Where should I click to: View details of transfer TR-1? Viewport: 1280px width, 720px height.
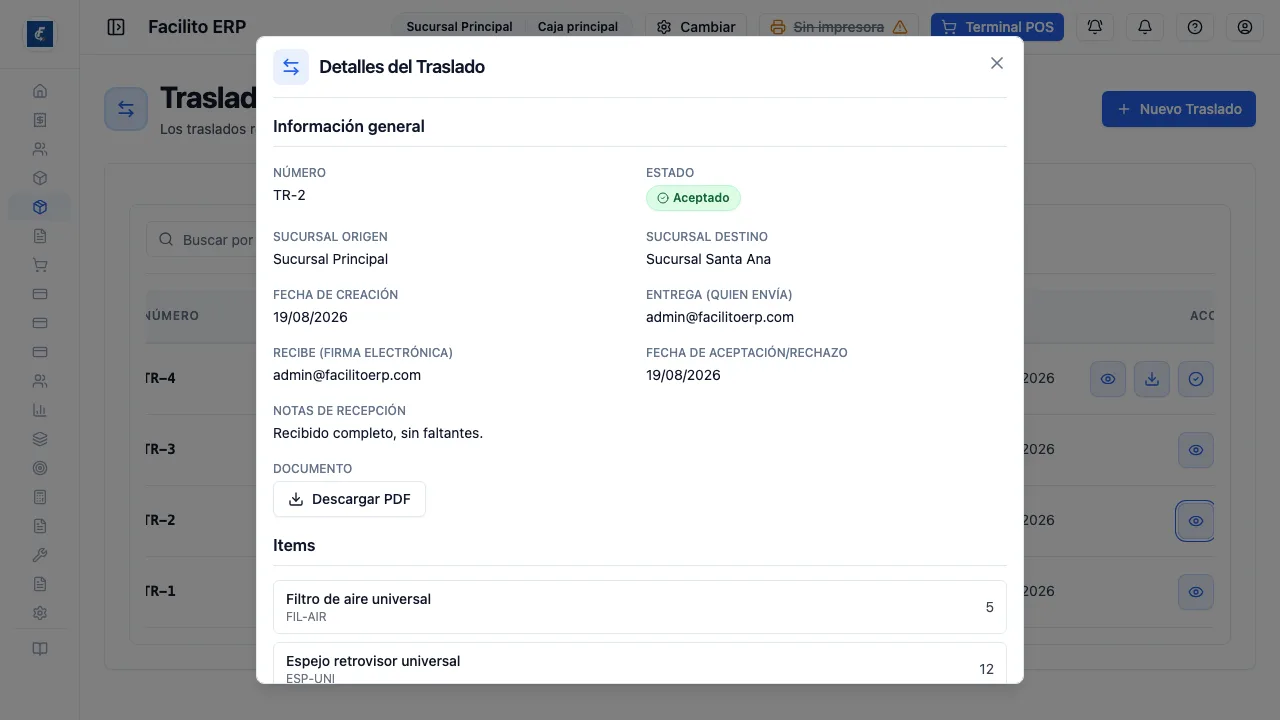click(x=1196, y=592)
